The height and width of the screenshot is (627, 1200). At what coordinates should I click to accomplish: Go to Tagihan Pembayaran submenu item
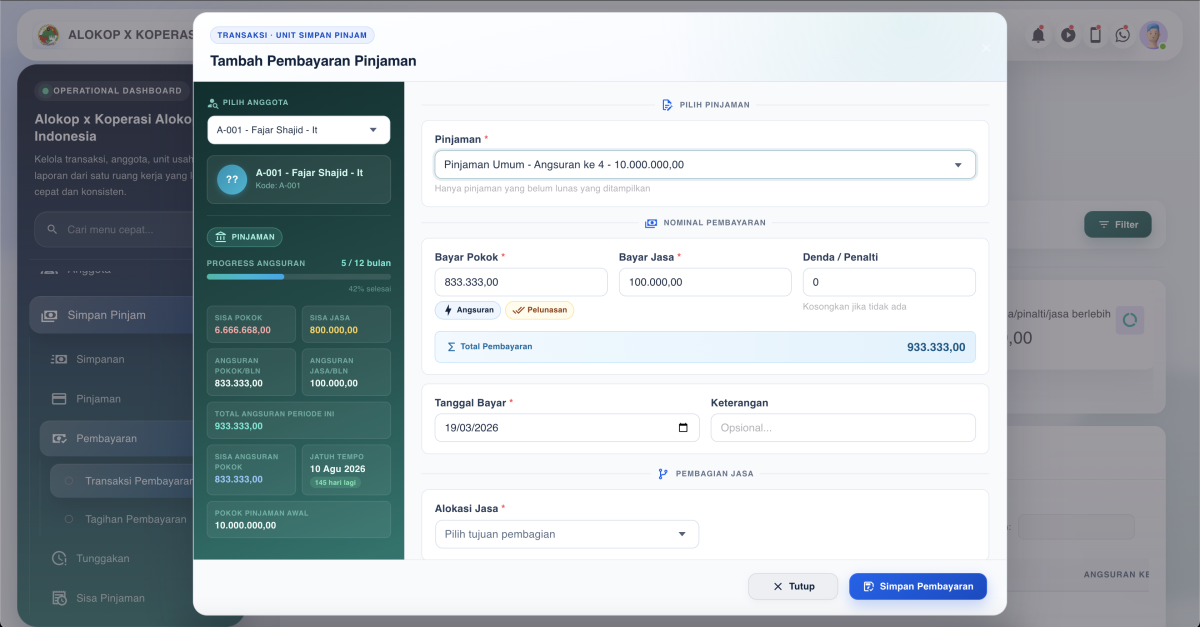coord(135,519)
